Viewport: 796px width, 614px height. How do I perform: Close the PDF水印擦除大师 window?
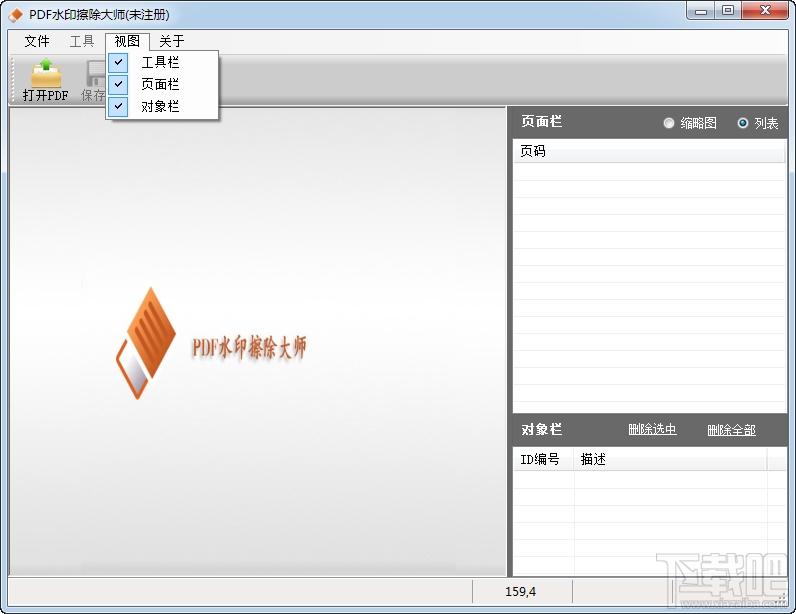tap(766, 11)
